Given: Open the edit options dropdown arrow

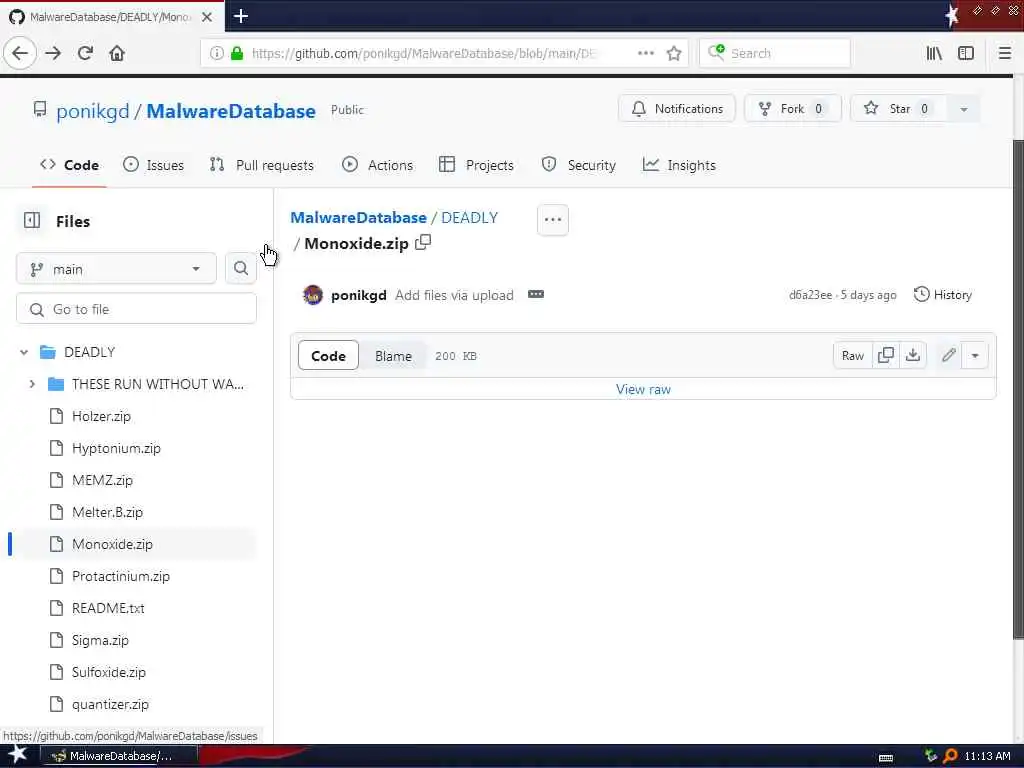Looking at the screenshot, I should tap(975, 355).
